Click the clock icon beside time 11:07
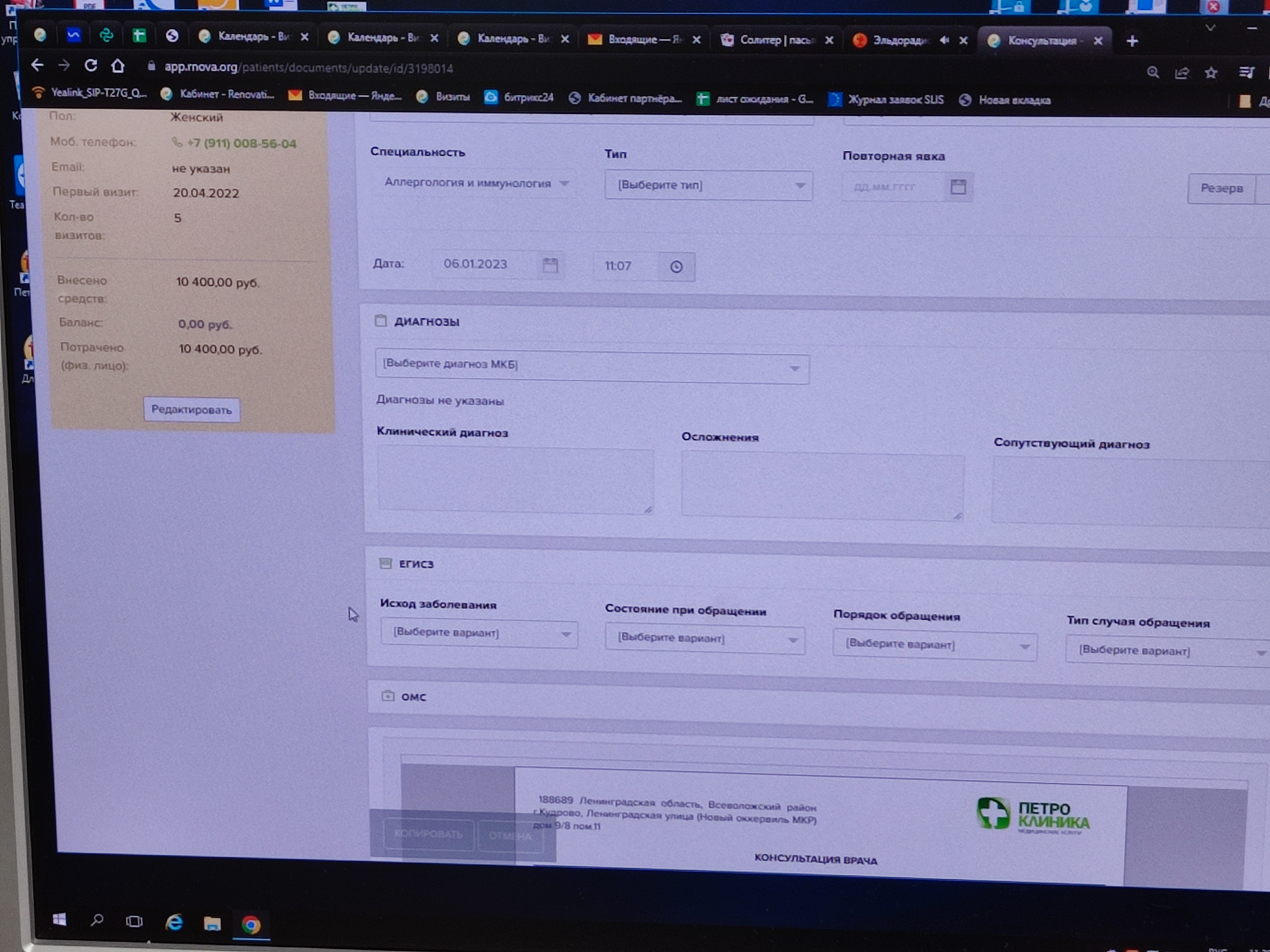The width and height of the screenshot is (1270, 952). pyautogui.click(x=676, y=267)
